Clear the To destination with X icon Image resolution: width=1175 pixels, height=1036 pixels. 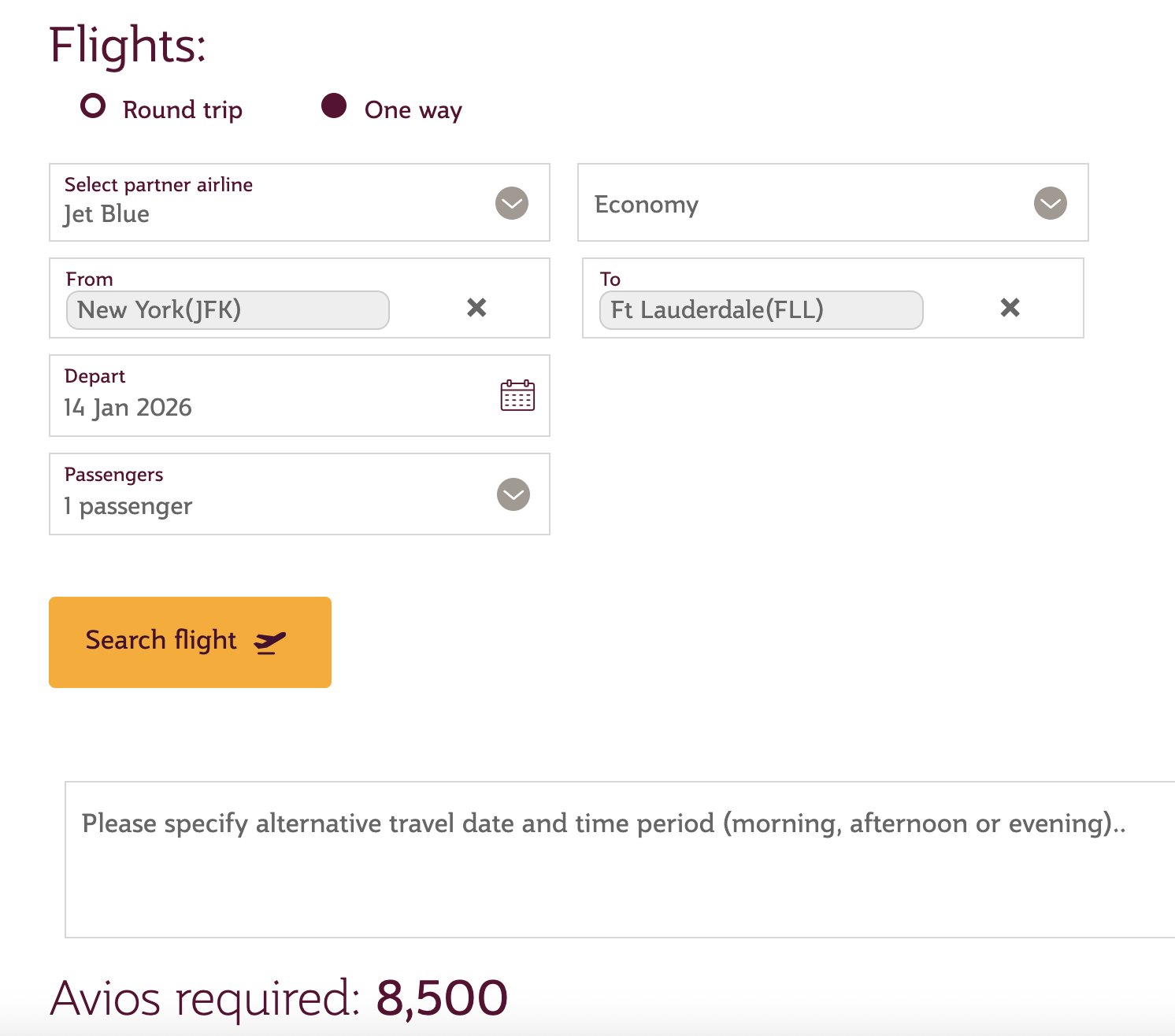1010,307
